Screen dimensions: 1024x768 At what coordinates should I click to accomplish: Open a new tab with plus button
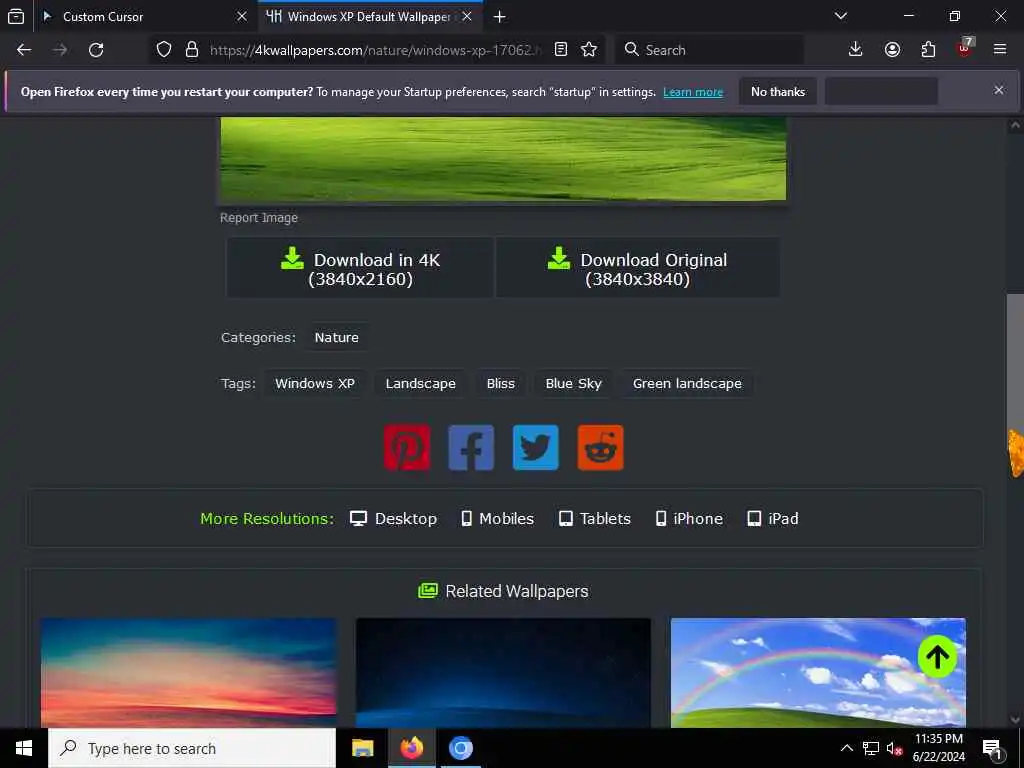pyautogui.click(x=500, y=16)
